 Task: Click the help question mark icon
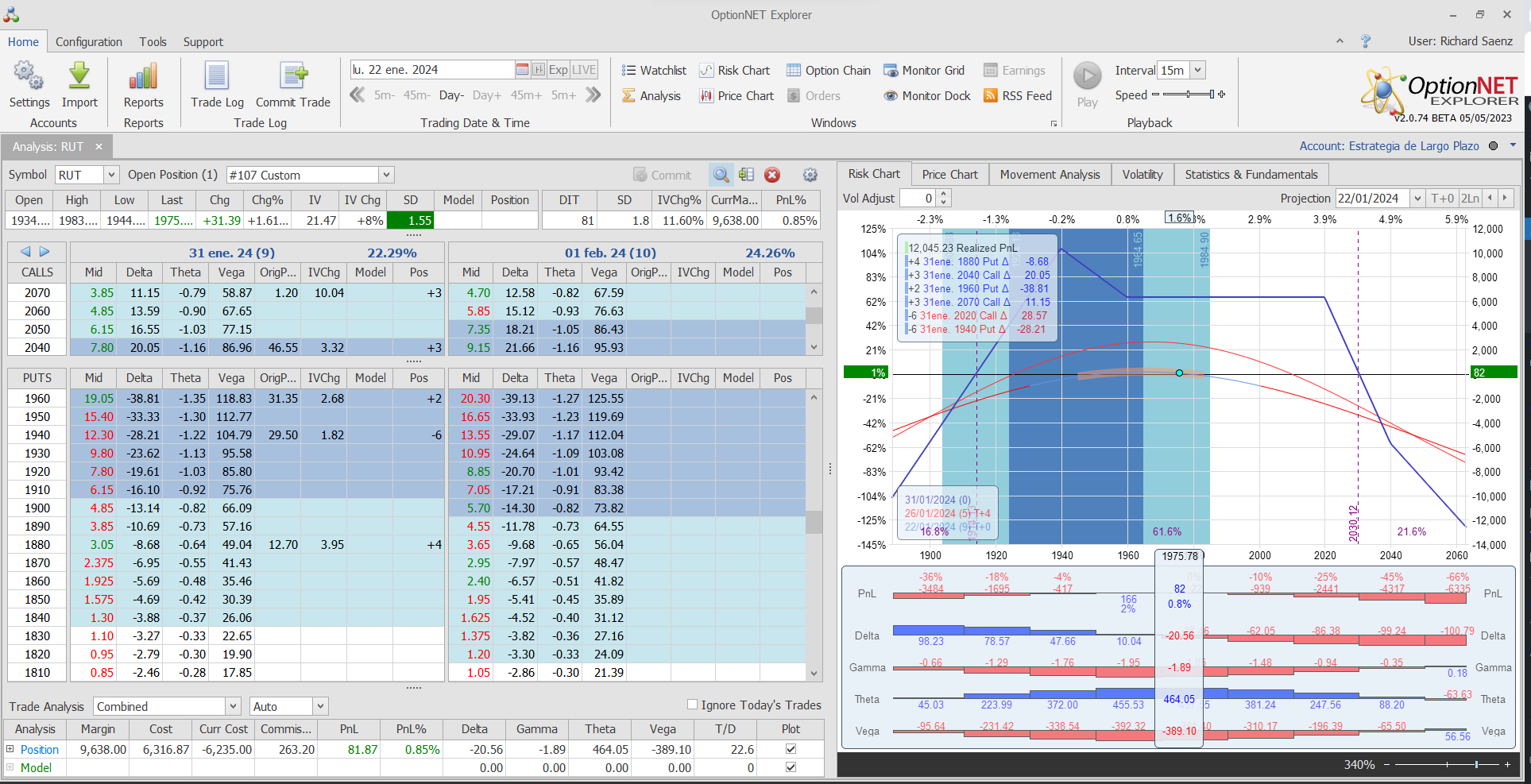click(1366, 41)
